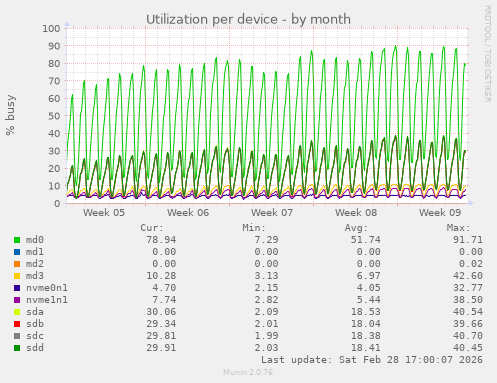Click the 'Min:' column header
This screenshot has width=497, height=383.
[x=254, y=228]
